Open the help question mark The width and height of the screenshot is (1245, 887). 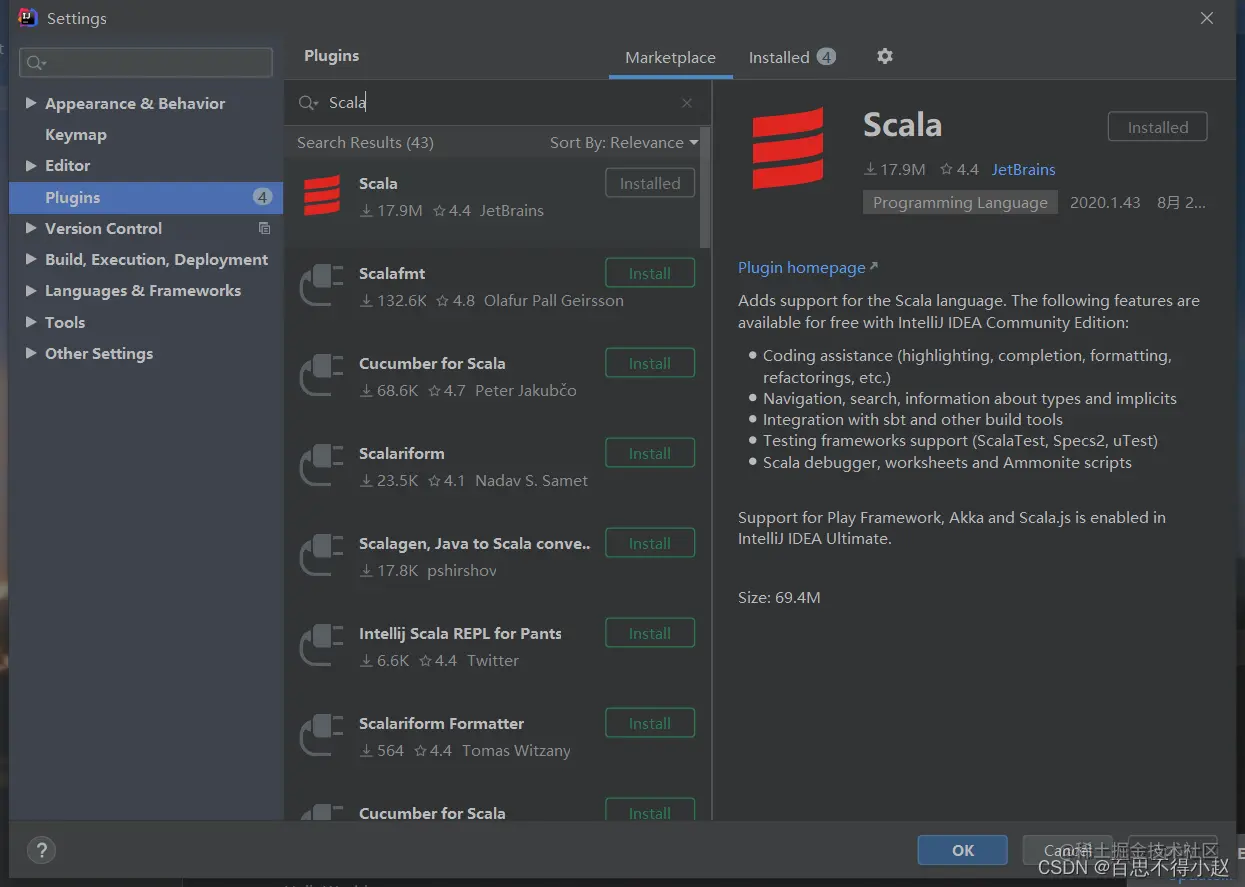pos(41,851)
